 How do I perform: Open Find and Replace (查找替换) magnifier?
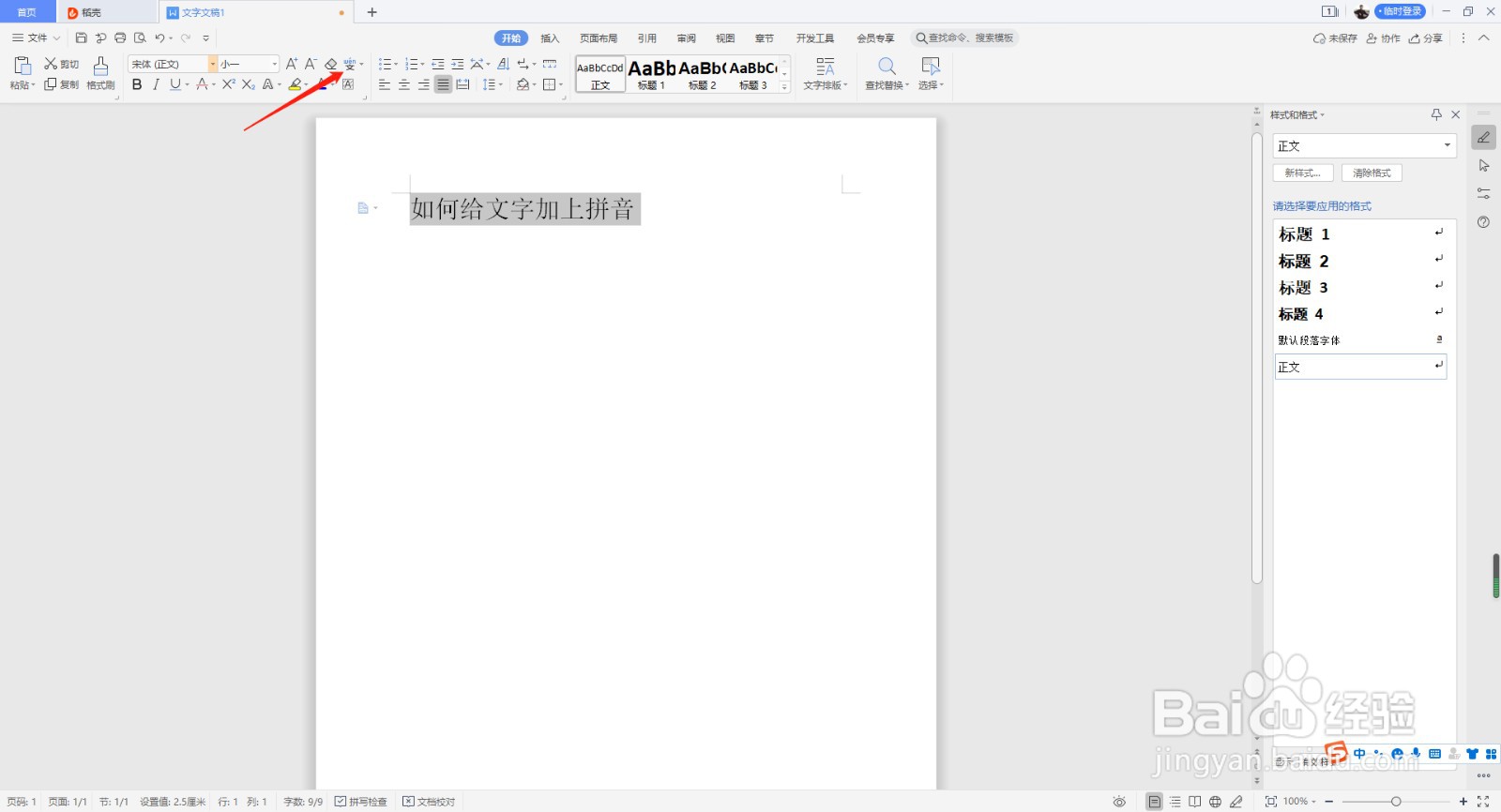pyautogui.click(x=887, y=66)
